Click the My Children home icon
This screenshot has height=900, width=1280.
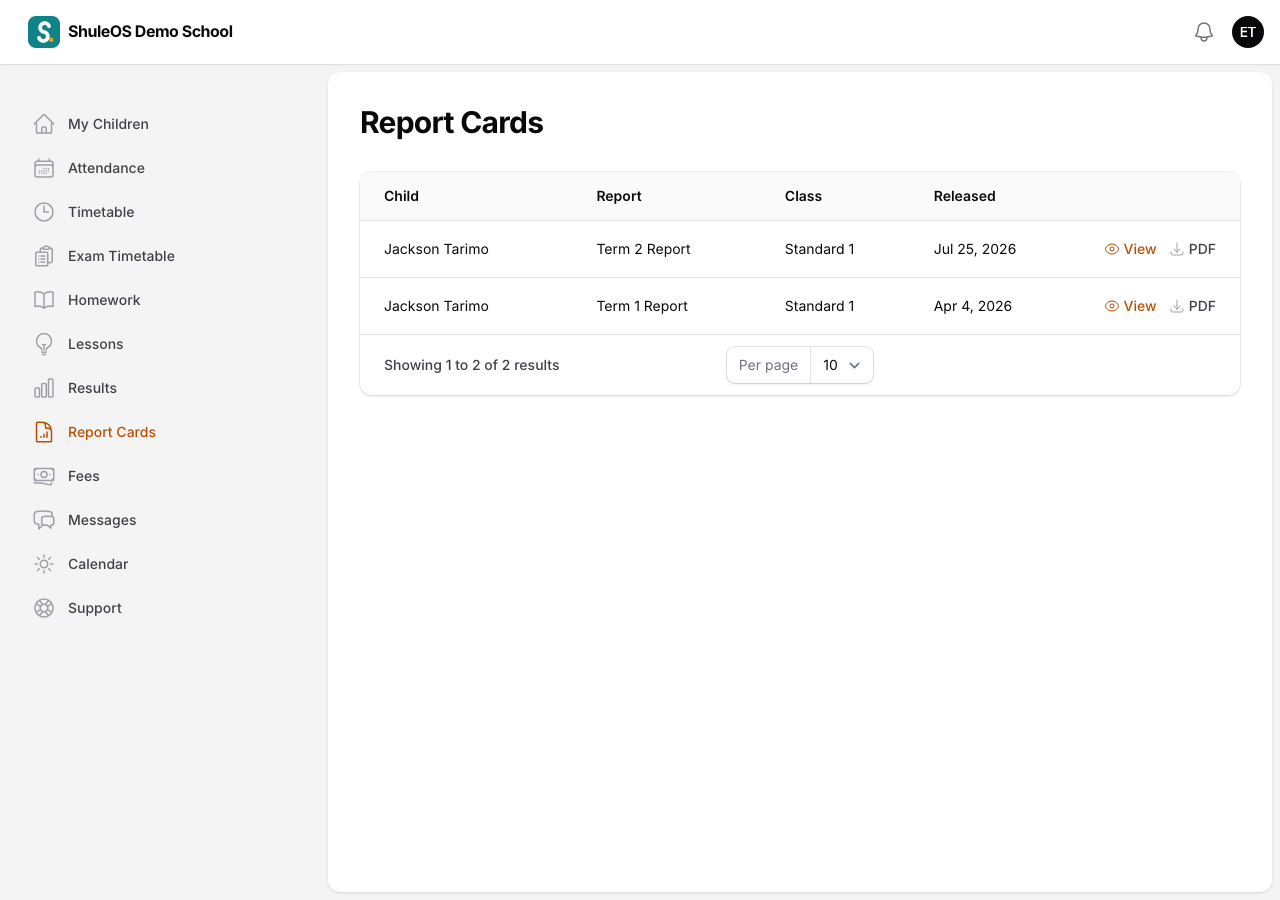tap(44, 124)
